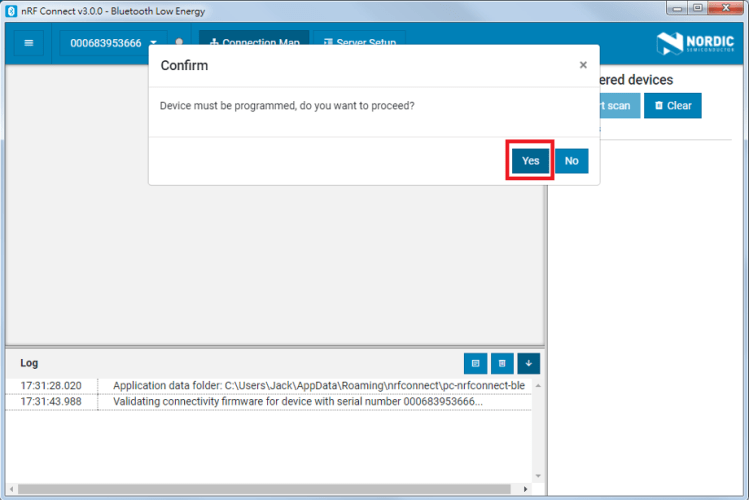Open the hamburger main menu
The image size is (749, 500).
click(x=29, y=43)
